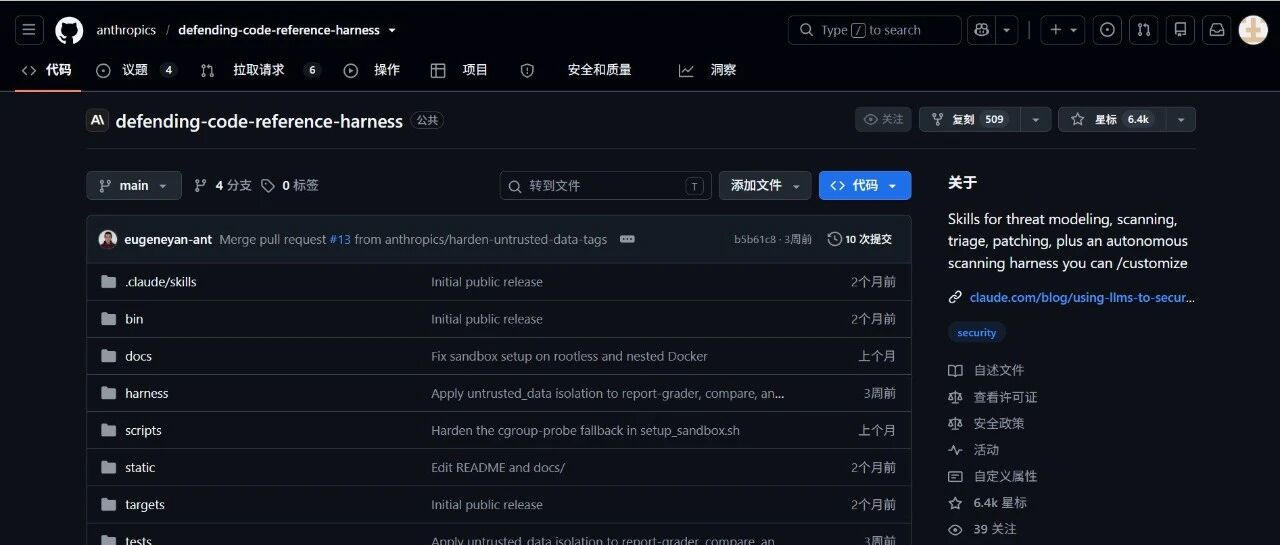
Task: Open the issues icon in top header
Action: click(1107, 30)
